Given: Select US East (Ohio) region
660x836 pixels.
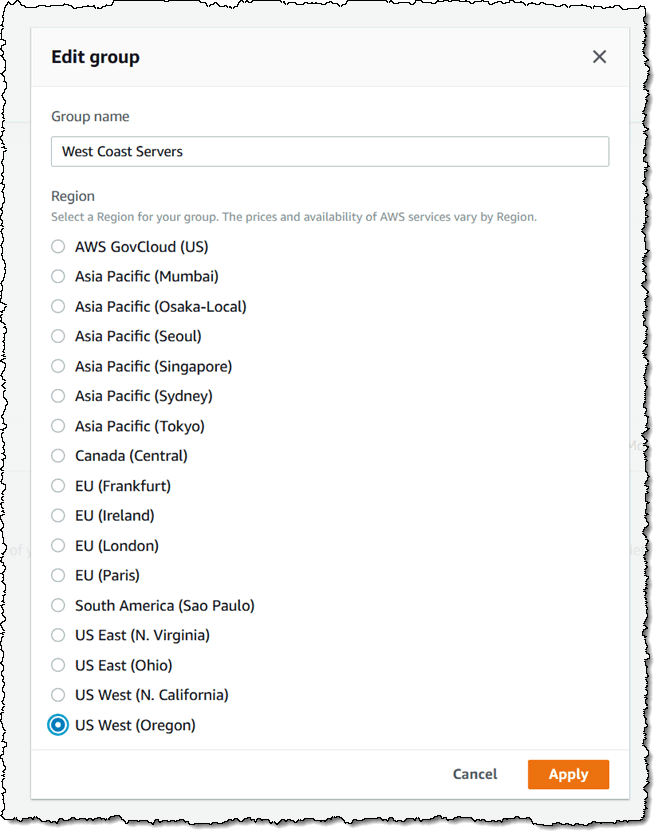Looking at the screenshot, I should tap(57, 665).
